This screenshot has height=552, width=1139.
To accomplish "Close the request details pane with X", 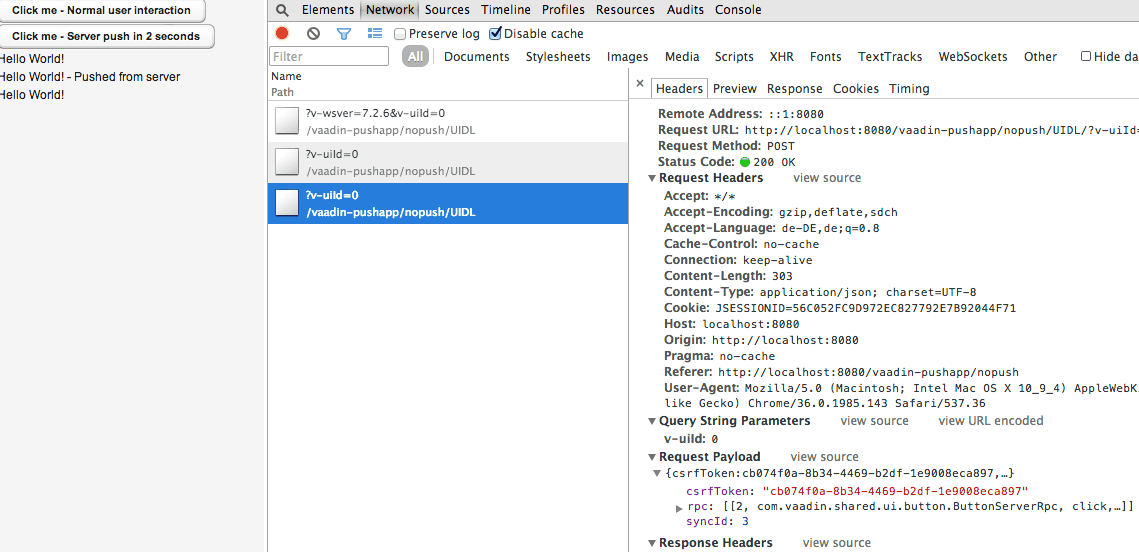I will (x=640, y=85).
